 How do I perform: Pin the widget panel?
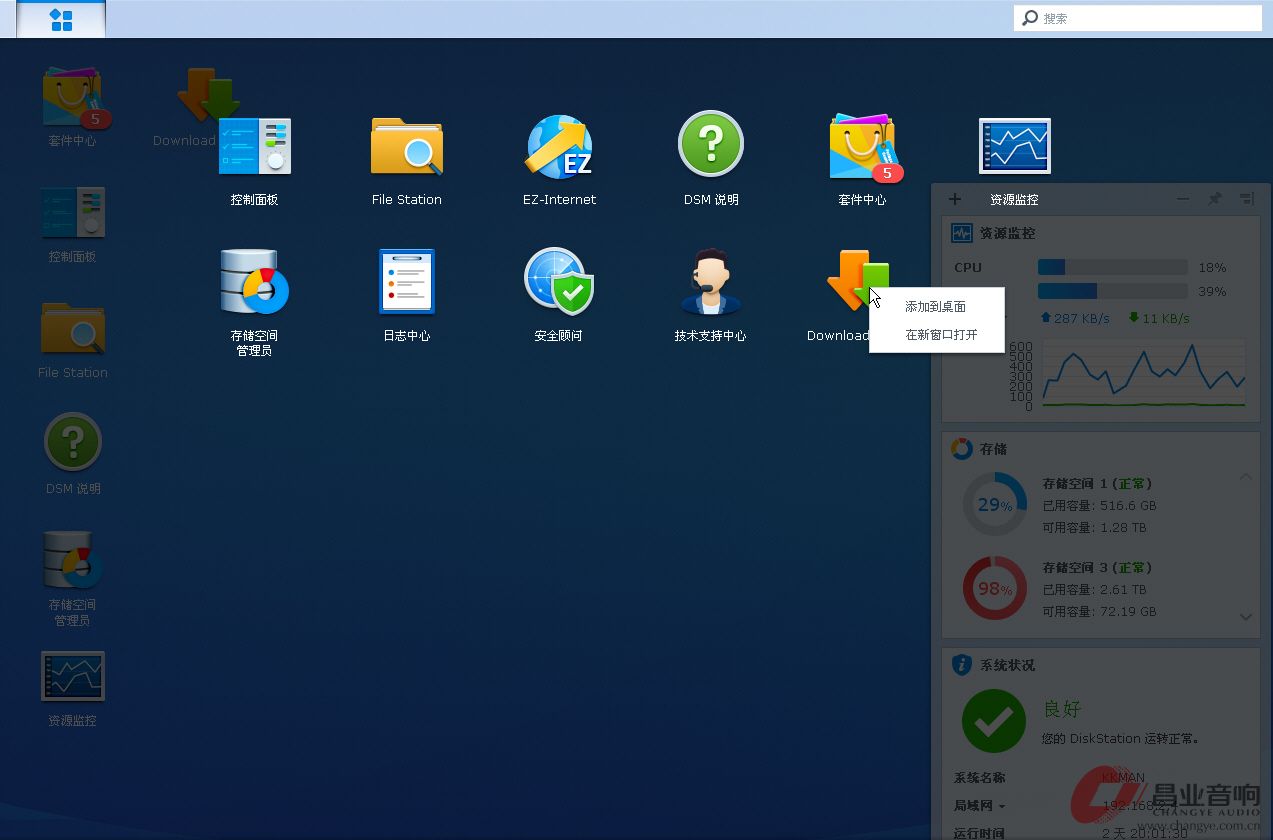[1215, 199]
